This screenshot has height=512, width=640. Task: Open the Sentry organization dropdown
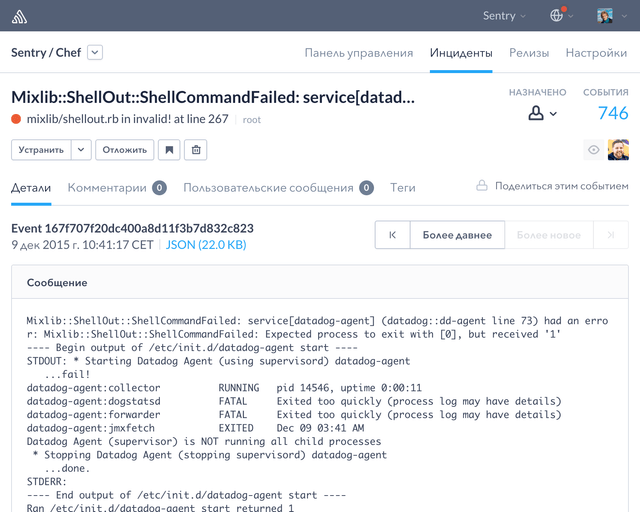click(504, 16)
